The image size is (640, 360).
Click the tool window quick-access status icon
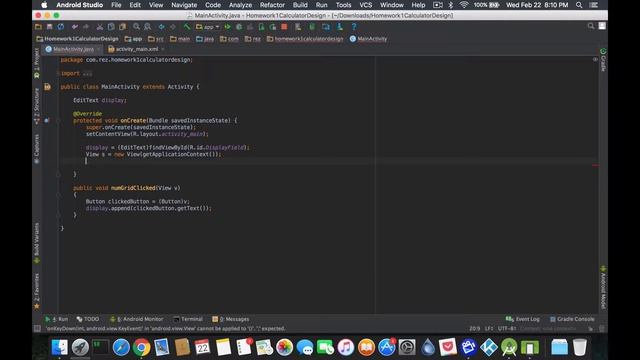click(x=37, y=329)
